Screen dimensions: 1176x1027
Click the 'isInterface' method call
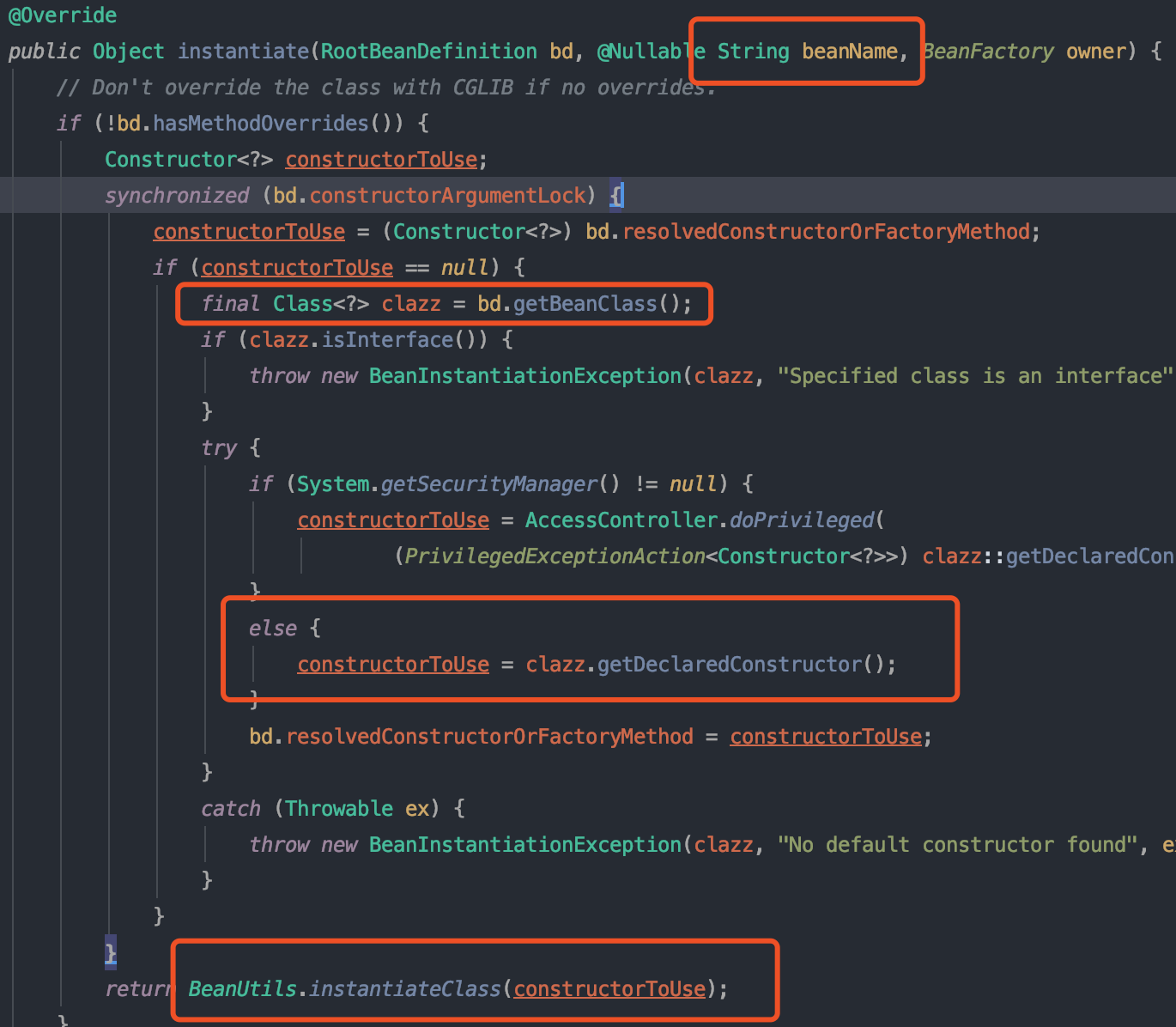pyautogui.click(x=387, y=340)
